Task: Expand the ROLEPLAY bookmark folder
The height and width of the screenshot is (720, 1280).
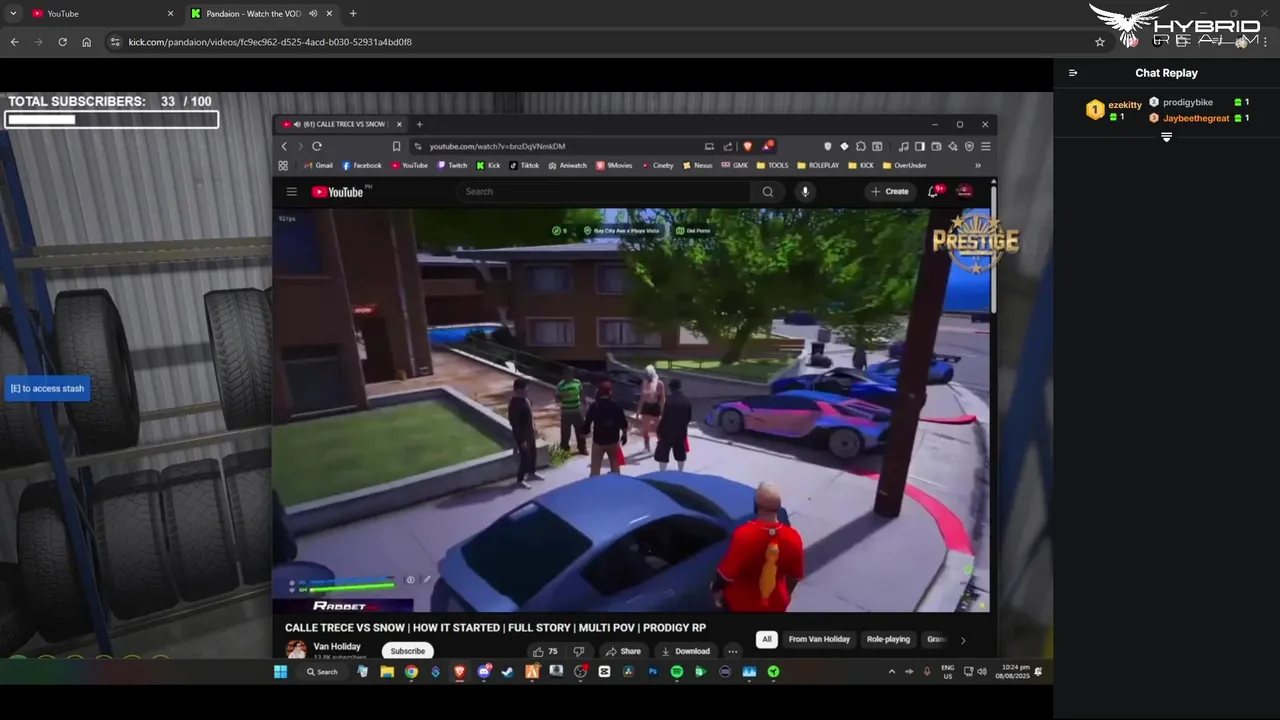Action: coord(818,165)
